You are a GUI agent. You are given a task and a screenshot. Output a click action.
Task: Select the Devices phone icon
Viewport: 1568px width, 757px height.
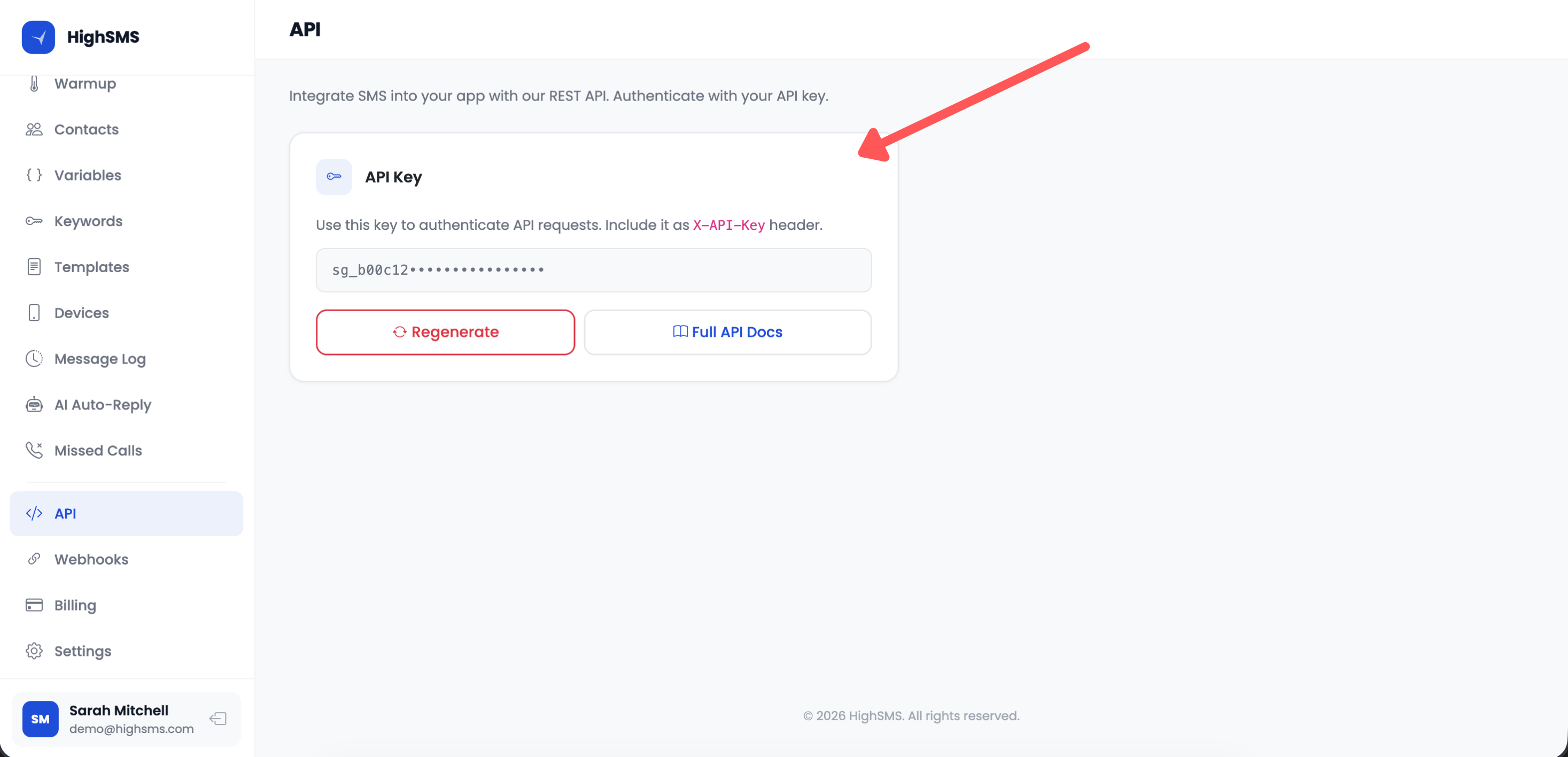[x=34, y=312]
